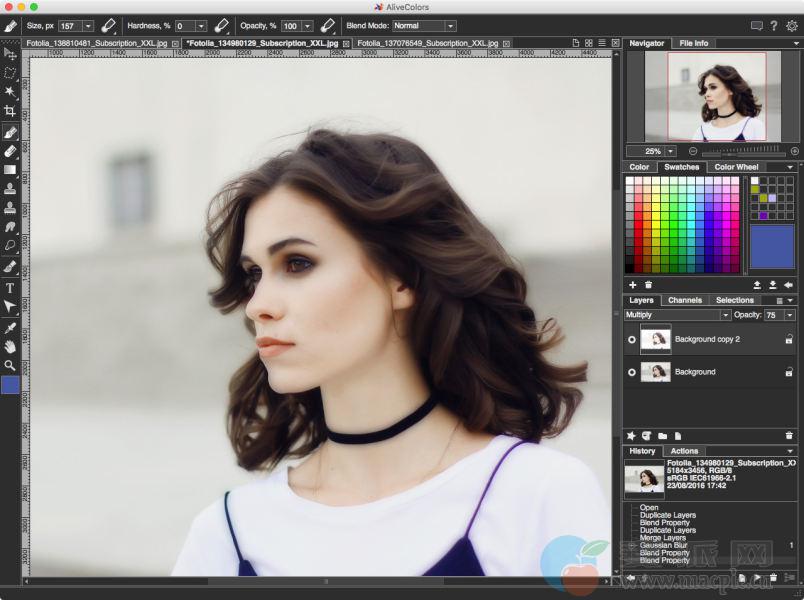804x600 pixels.
Task: Expand the Multiply layer blend dropdown
Action: (x=677, y=315)
